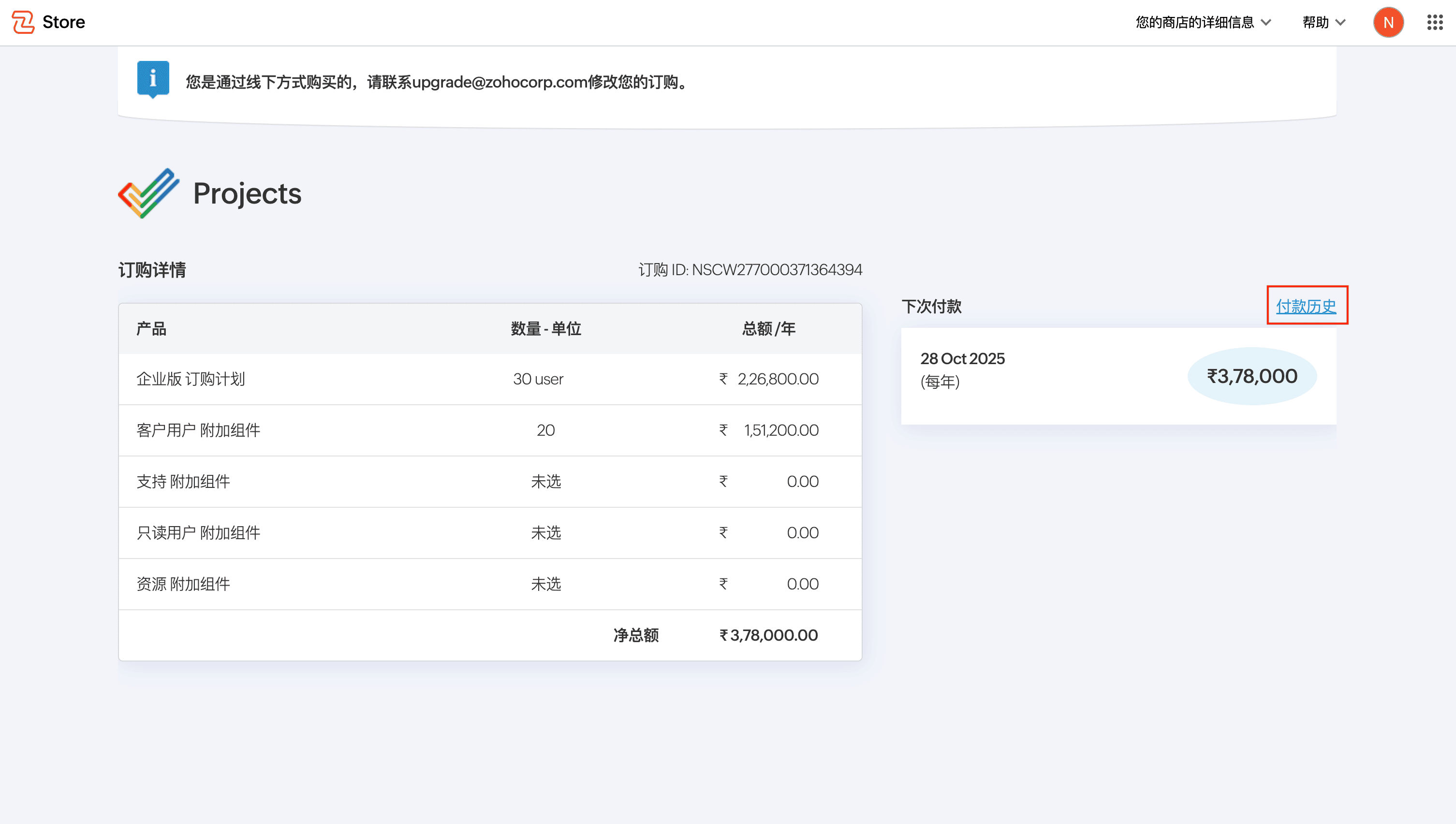Click the blue info notice icon
This screenshot has height=824, width=1456.
[x=153, y=79]
